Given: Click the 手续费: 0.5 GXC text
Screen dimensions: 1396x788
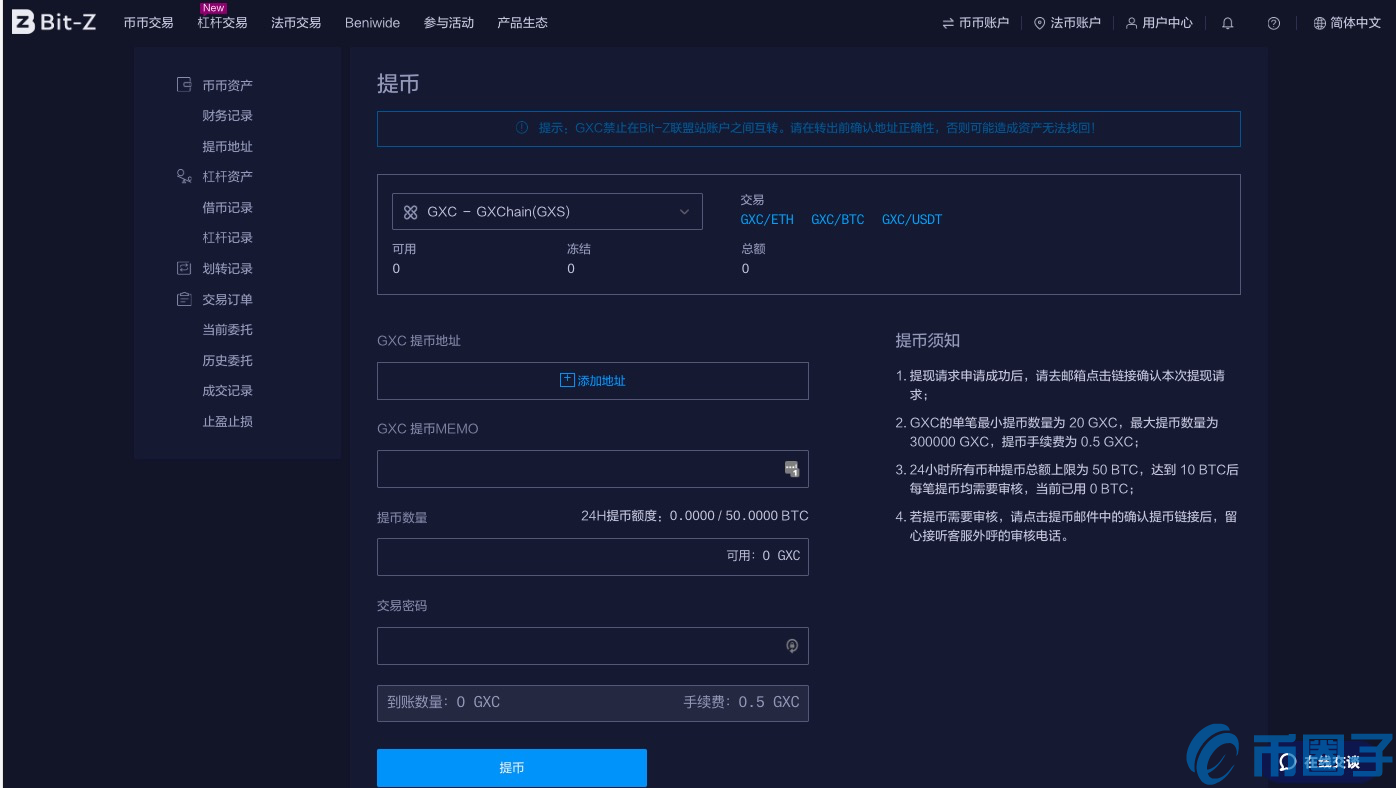Looking at the screenshot, I should pyautogui.click(x=742, y=702).
